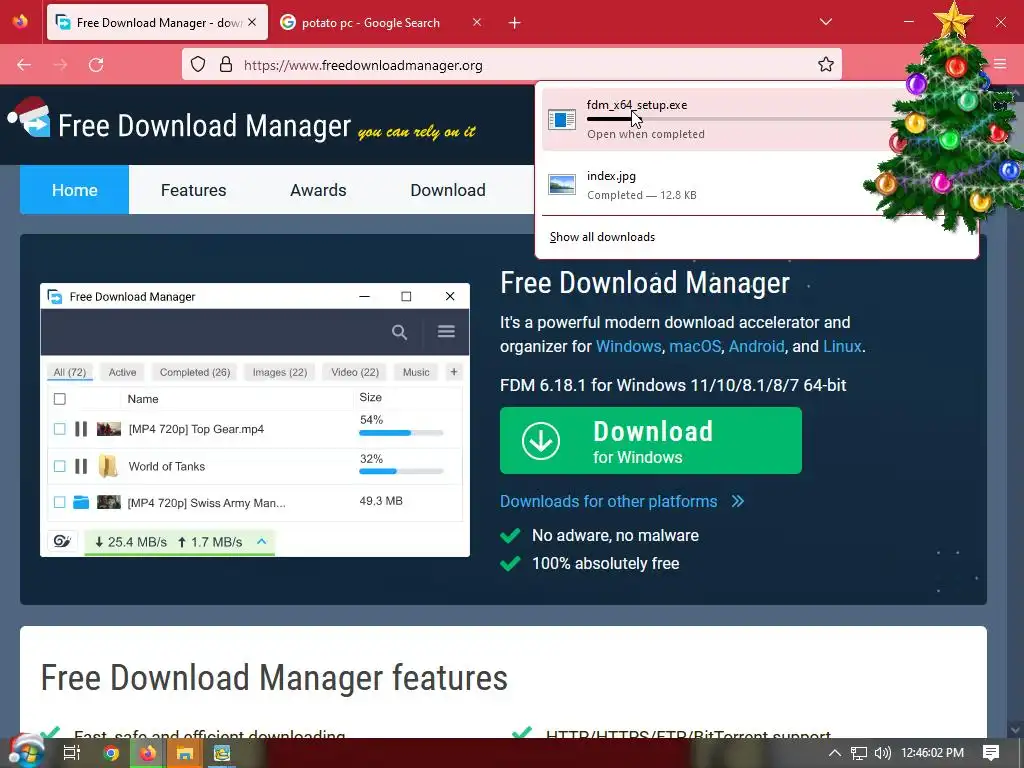Expand the double chevron beside other platforms
The height and width of the screenshot is (768, 1024).
click(737, 502)
